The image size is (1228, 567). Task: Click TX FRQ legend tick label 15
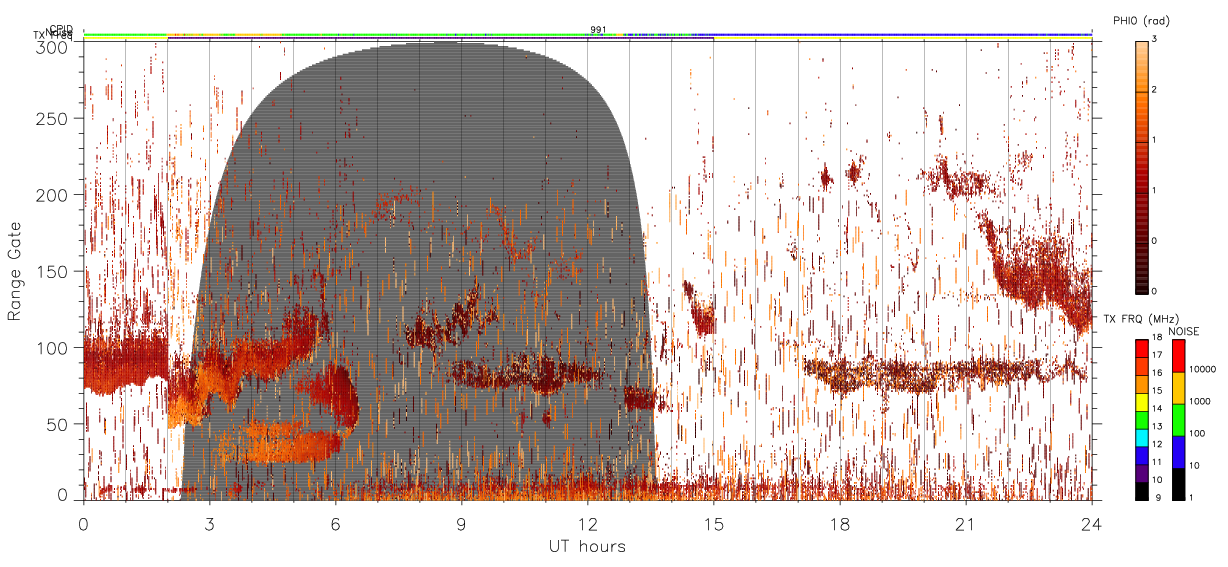point(1157,389)
